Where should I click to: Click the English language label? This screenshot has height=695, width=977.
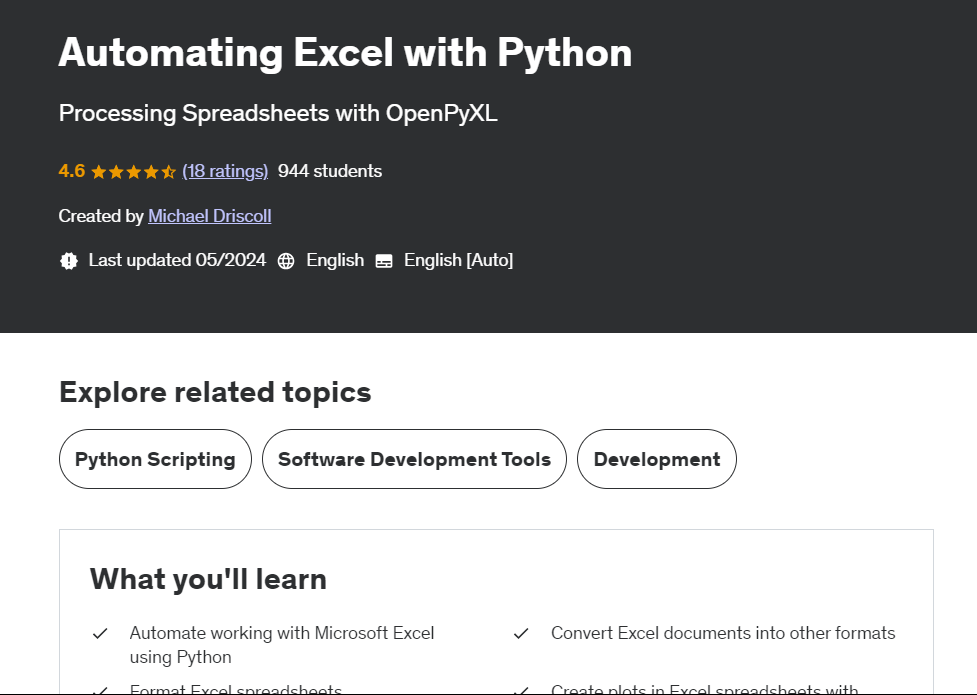[335, 260]
